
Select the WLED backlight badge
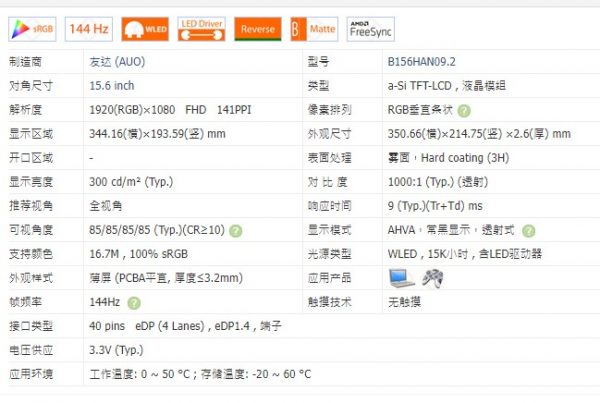pos(146,29)
